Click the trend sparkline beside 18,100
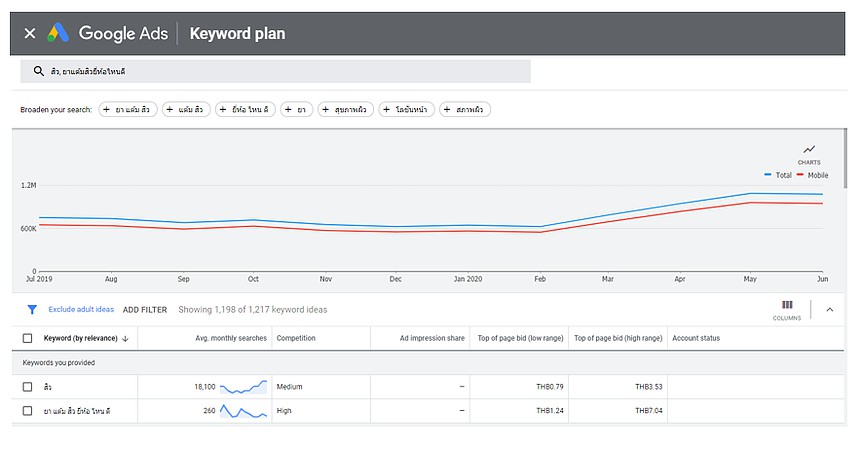The height and width of the screenshot is (451, 862). click(x=243, y=387)
